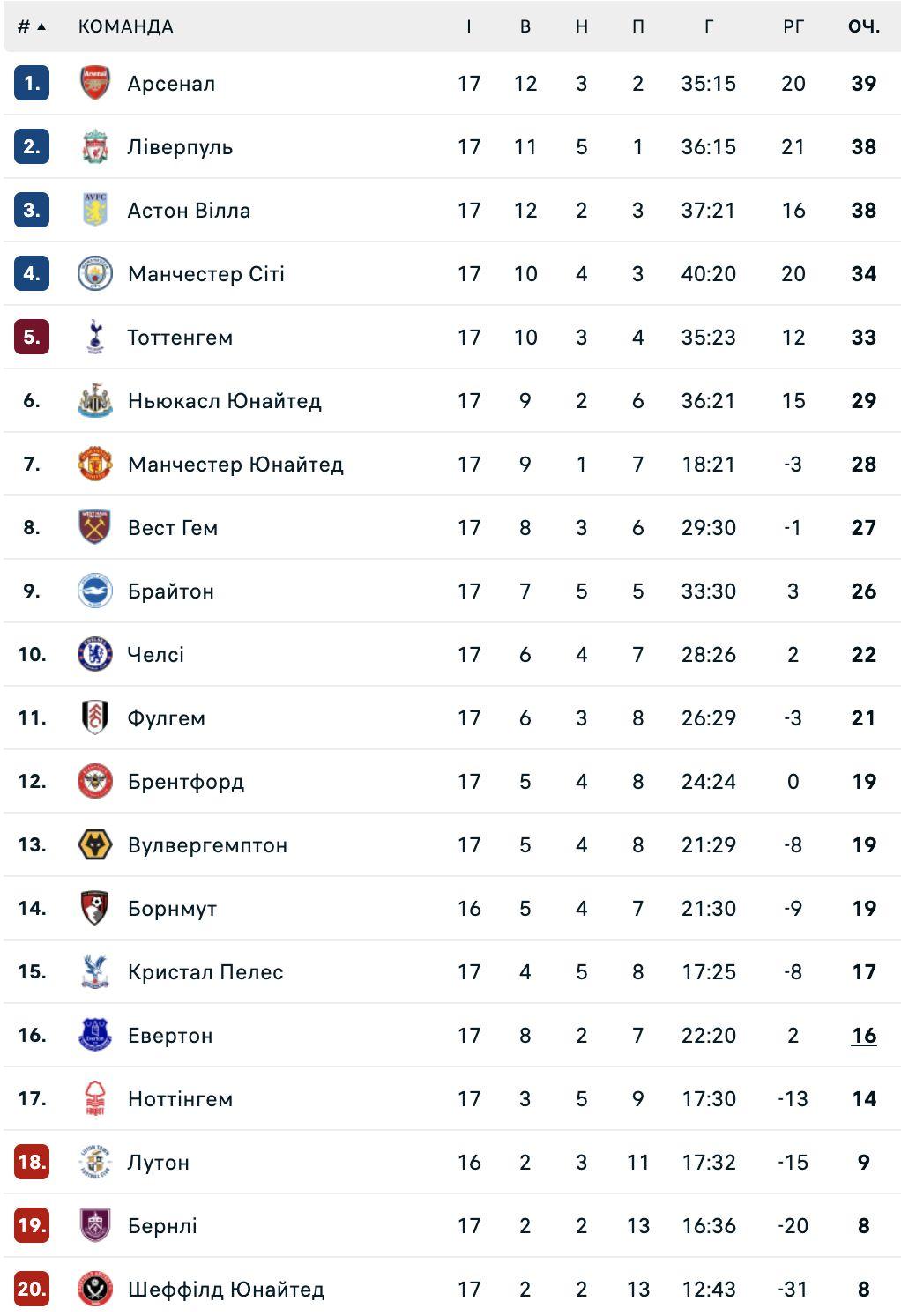Viewport: 901px width, 1316px height.
Task: Open the Манчестер Юнайтед team link
Action: coord(235,465)
